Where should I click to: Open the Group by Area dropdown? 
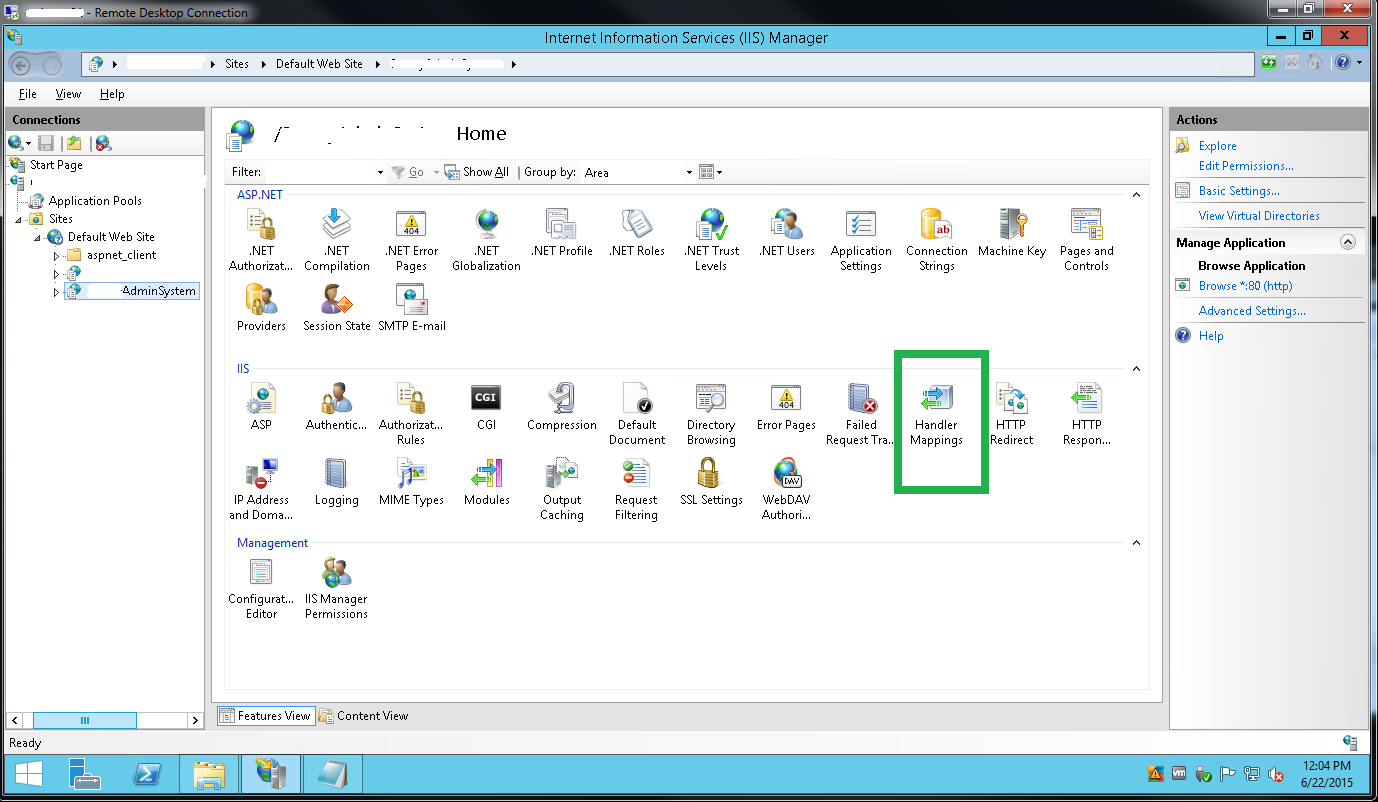[x=687, y=171]
